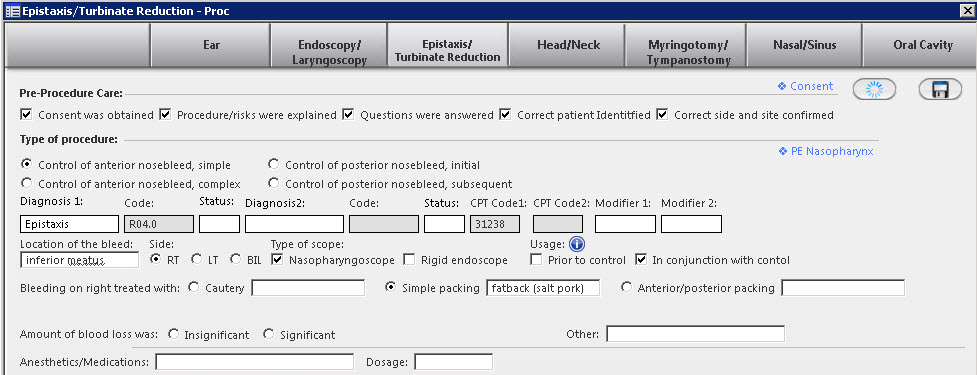
Task: Choose the BIL side radio button
Action: coord(236,260)
